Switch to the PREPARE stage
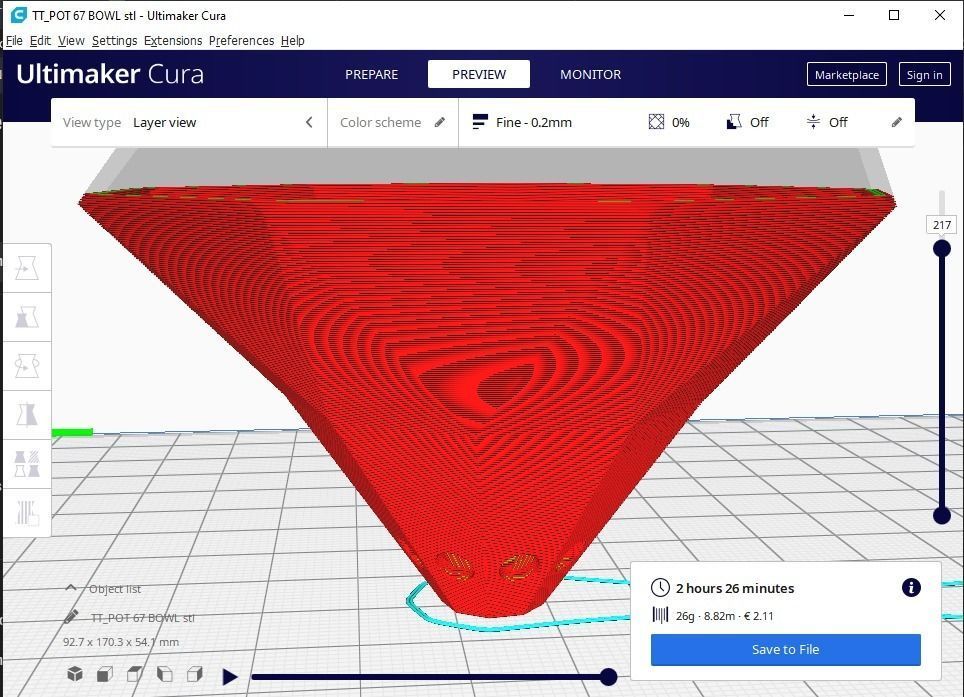This screenshot has height=697, width=964. pos(371,74)
